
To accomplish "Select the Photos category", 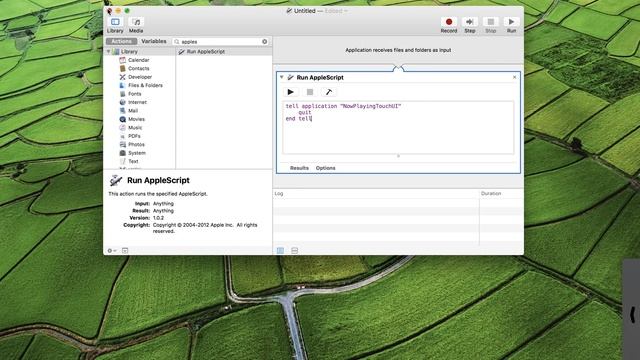I will coord(136,144).
